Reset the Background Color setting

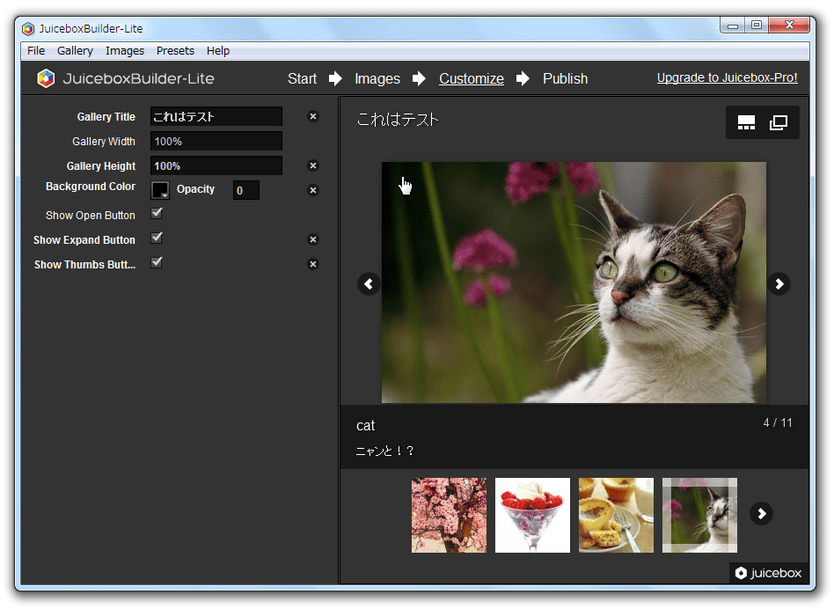point(313,190)
